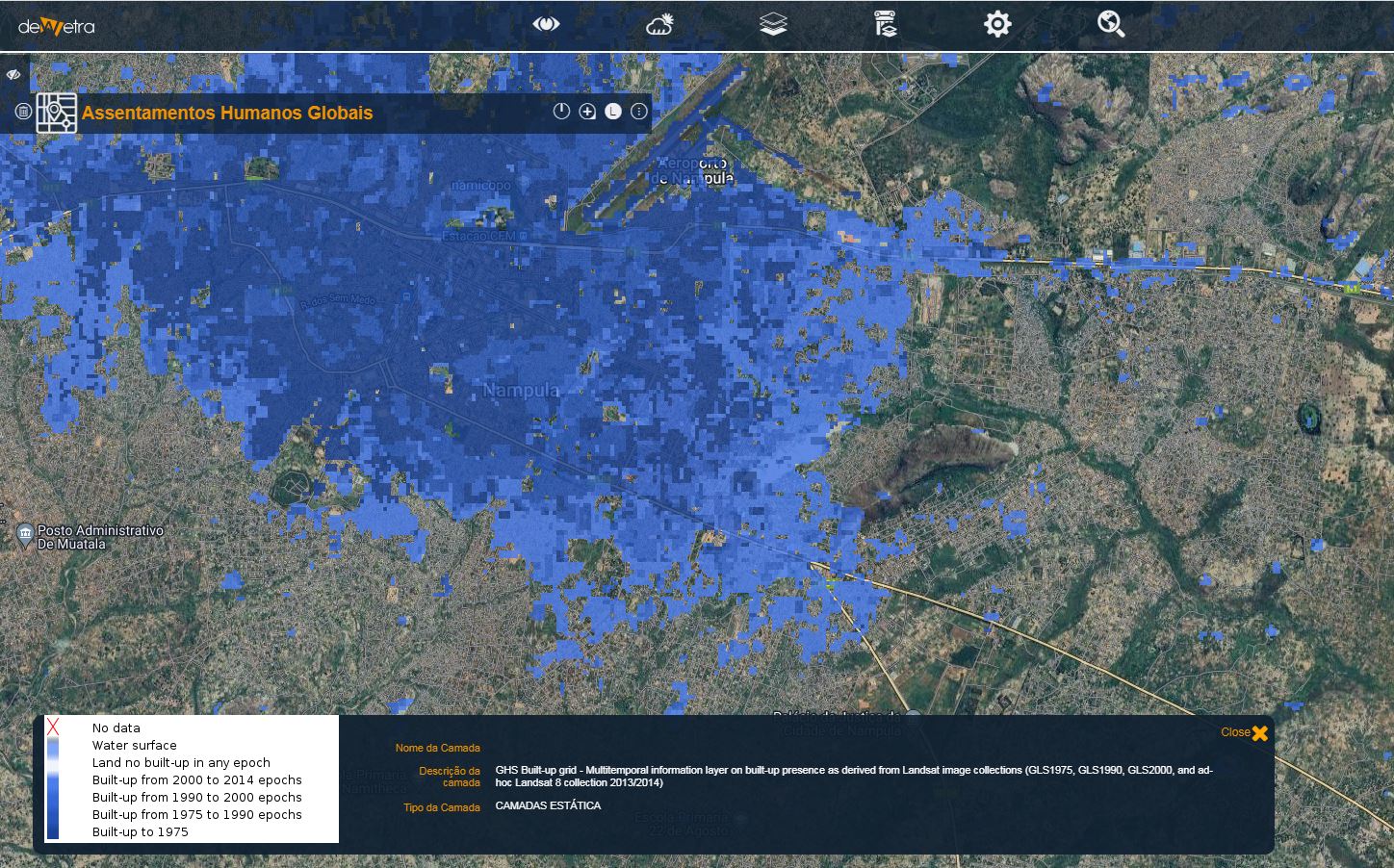Open the settings gear
Screen dimensions: 1394x868
(997, 24)
